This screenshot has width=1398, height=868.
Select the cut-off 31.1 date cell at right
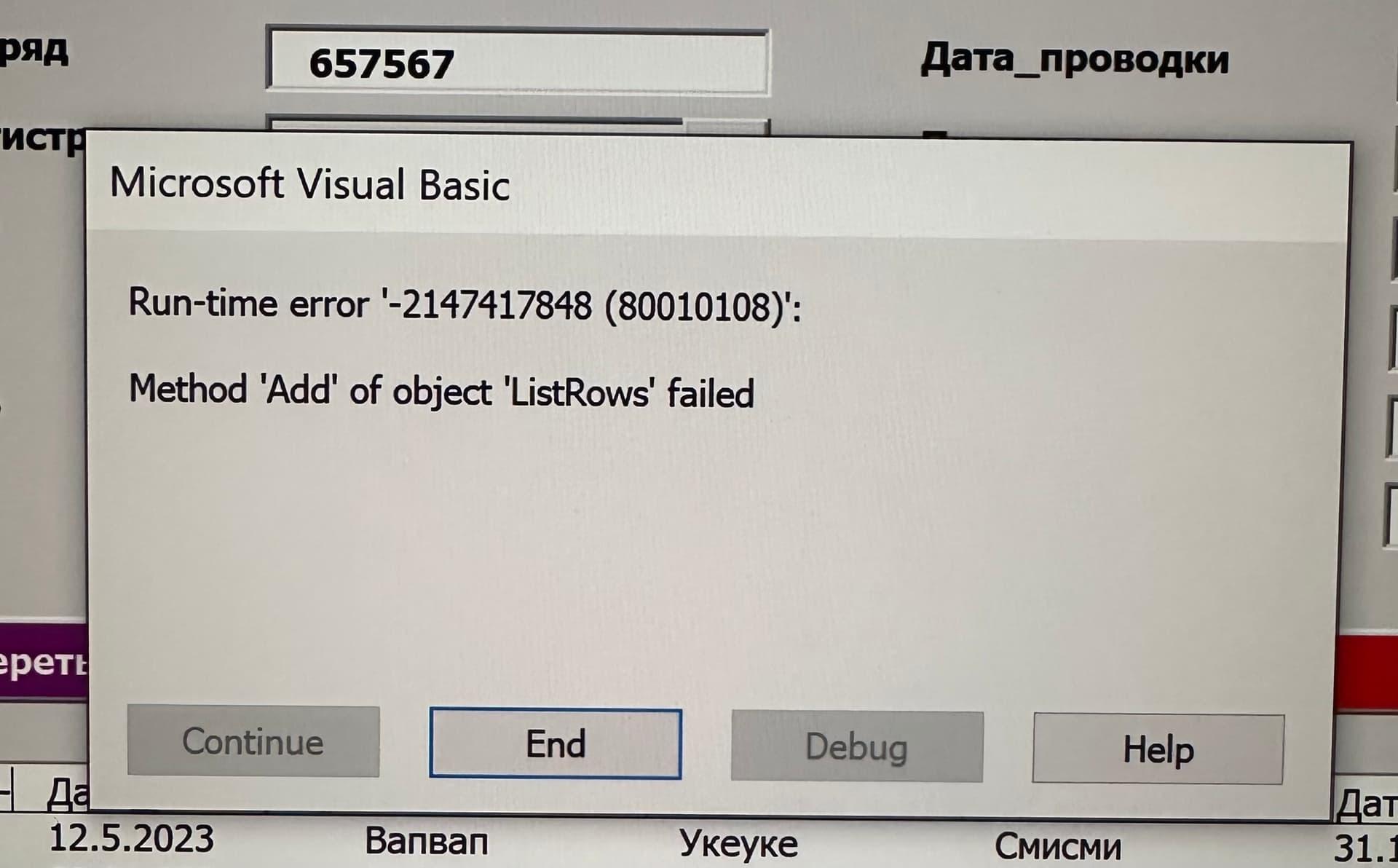(1366, 848)
